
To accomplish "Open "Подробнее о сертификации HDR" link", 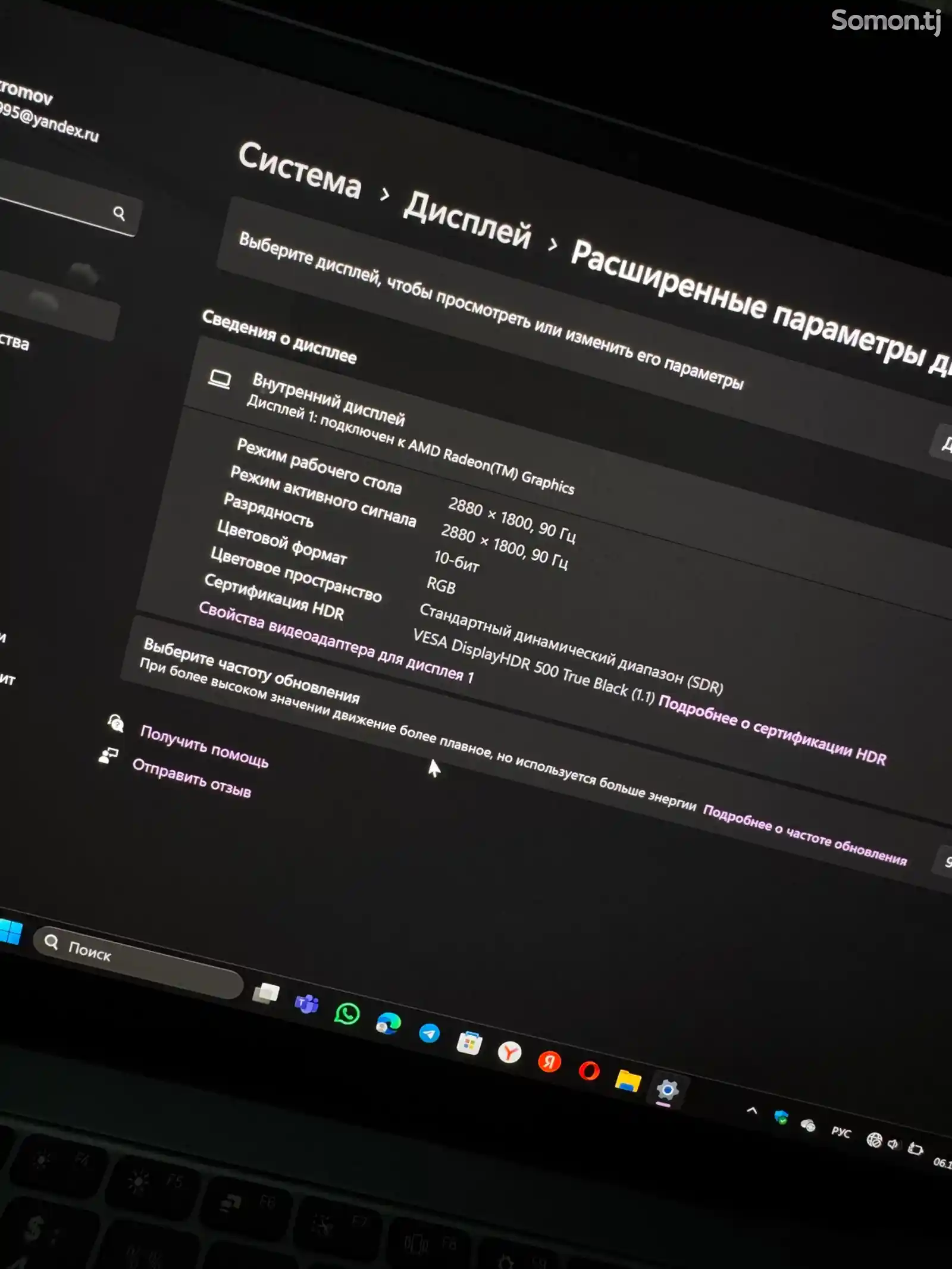I will (x=772, y=729).
